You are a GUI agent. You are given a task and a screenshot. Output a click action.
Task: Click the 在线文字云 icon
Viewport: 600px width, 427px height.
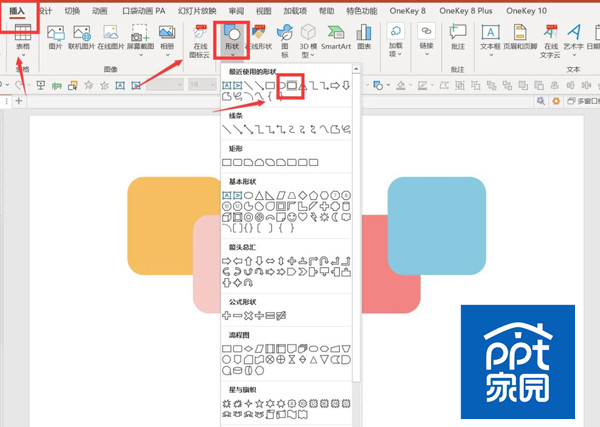[x=550, y=41]
